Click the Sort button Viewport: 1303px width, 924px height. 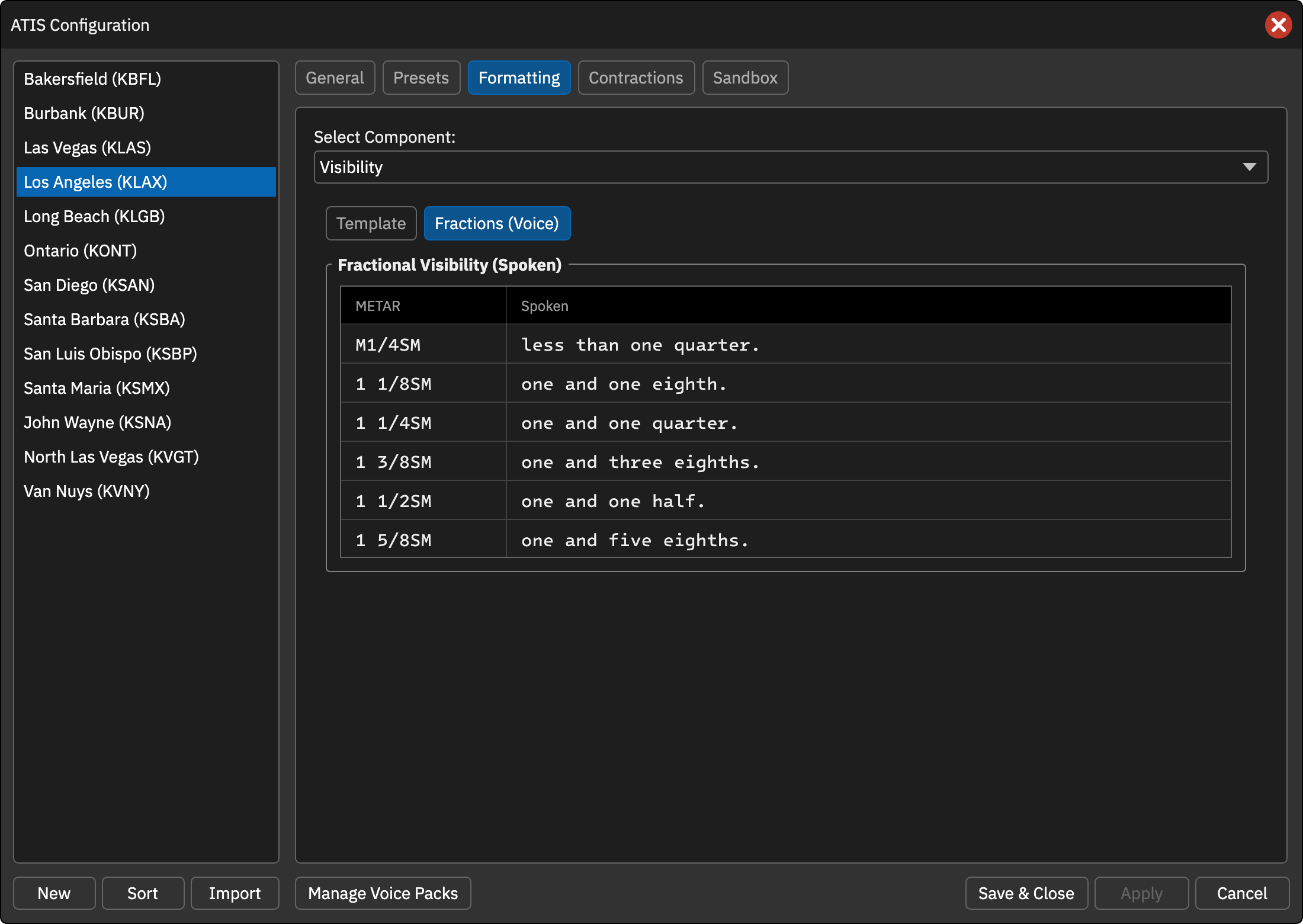(143, 893)
